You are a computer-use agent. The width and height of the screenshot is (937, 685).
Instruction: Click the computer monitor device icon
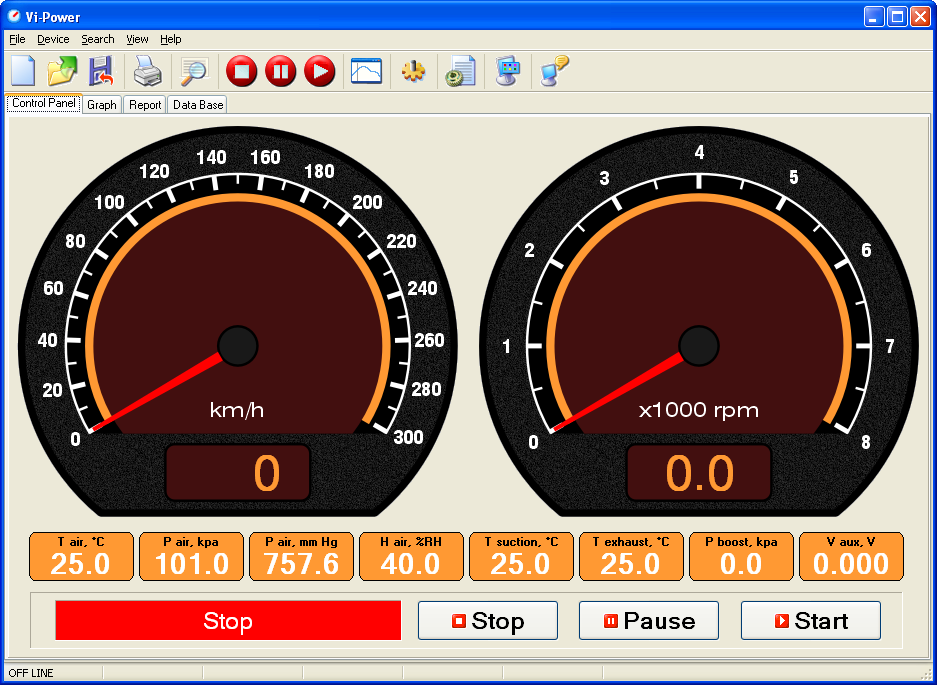[508, 71]
